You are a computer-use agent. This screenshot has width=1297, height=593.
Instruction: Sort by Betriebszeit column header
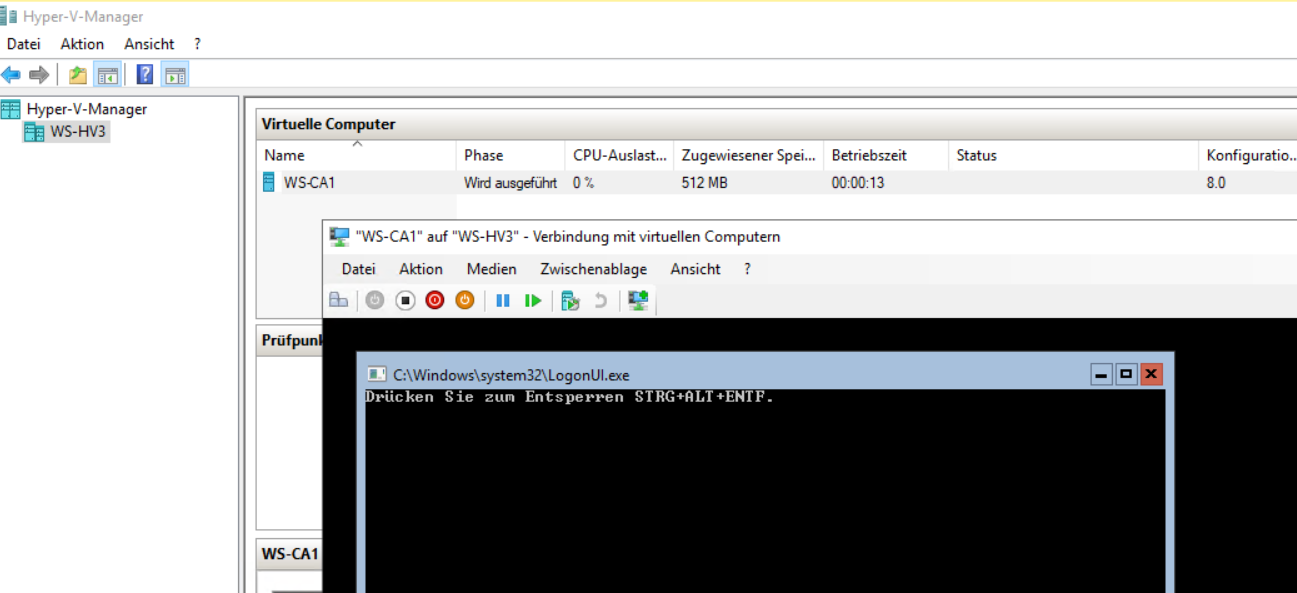click(886, 155)
